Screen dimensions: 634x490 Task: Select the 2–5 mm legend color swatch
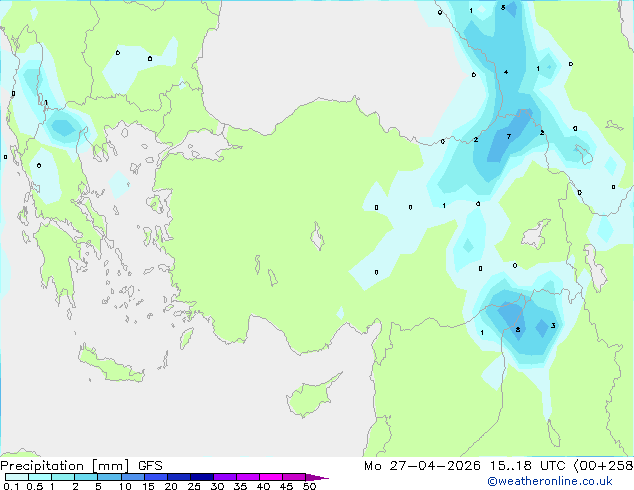pos(86,477)
